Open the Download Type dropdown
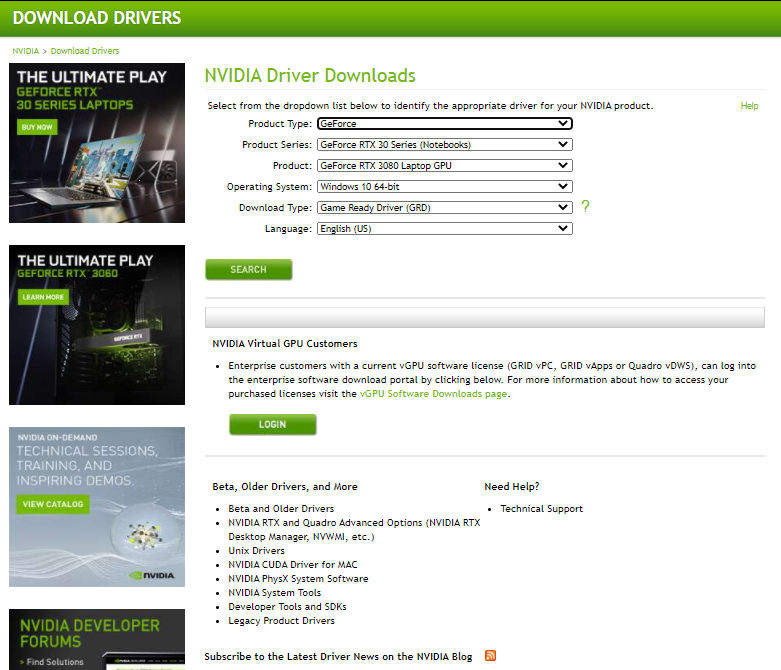Screen dimensions: 781x670 click(x=445, y=207)
